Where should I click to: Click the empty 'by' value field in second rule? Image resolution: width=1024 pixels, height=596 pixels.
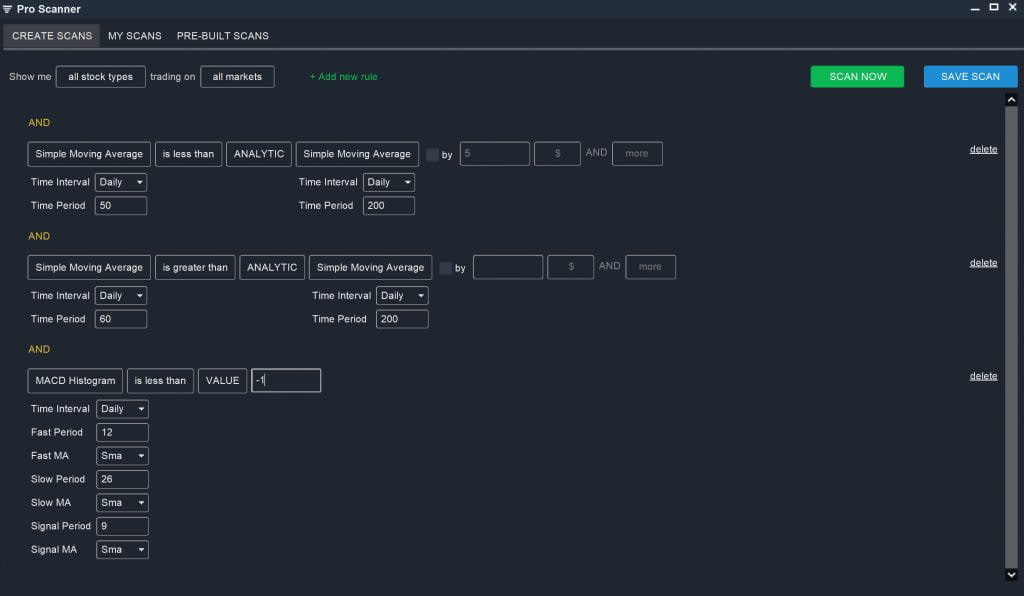[x=507, y=267]
